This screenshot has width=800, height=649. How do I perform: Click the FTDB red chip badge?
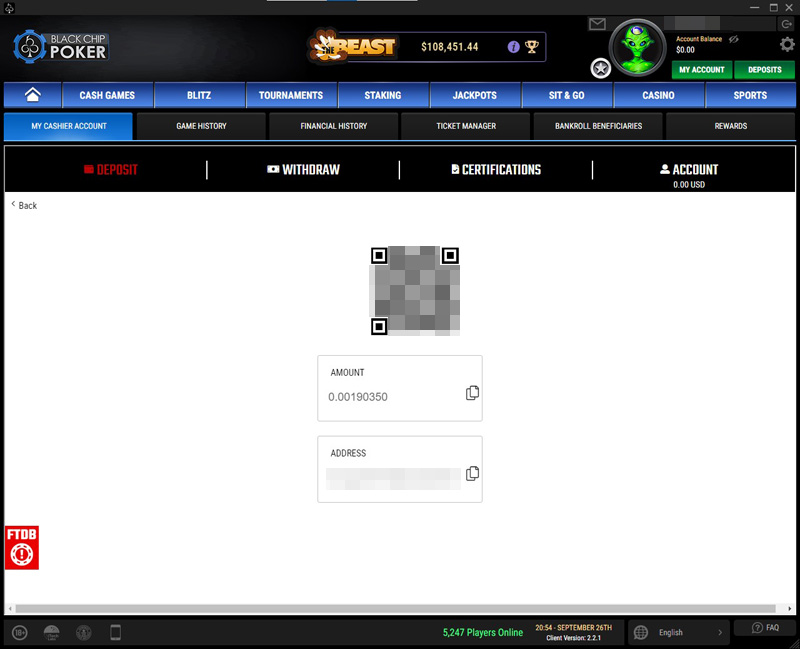point(22,547)
